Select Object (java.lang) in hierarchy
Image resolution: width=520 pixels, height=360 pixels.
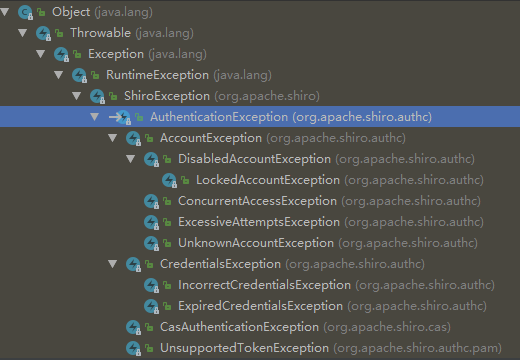(x=102, y=12)
